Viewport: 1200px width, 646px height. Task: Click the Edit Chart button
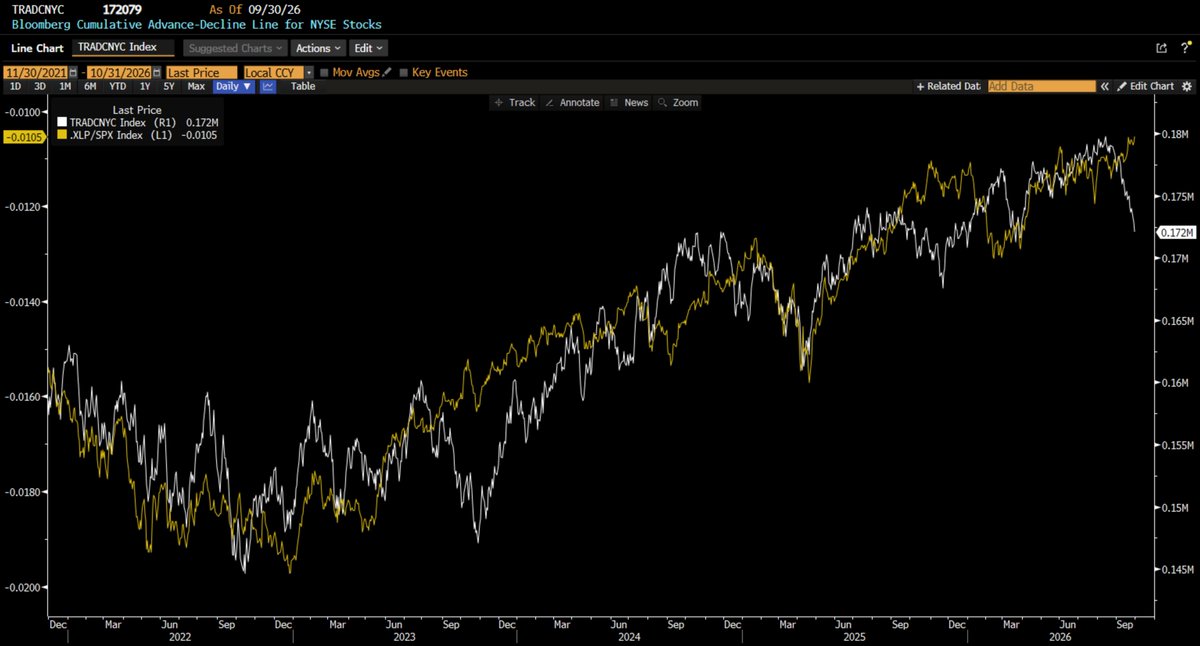coord(1146,87)
